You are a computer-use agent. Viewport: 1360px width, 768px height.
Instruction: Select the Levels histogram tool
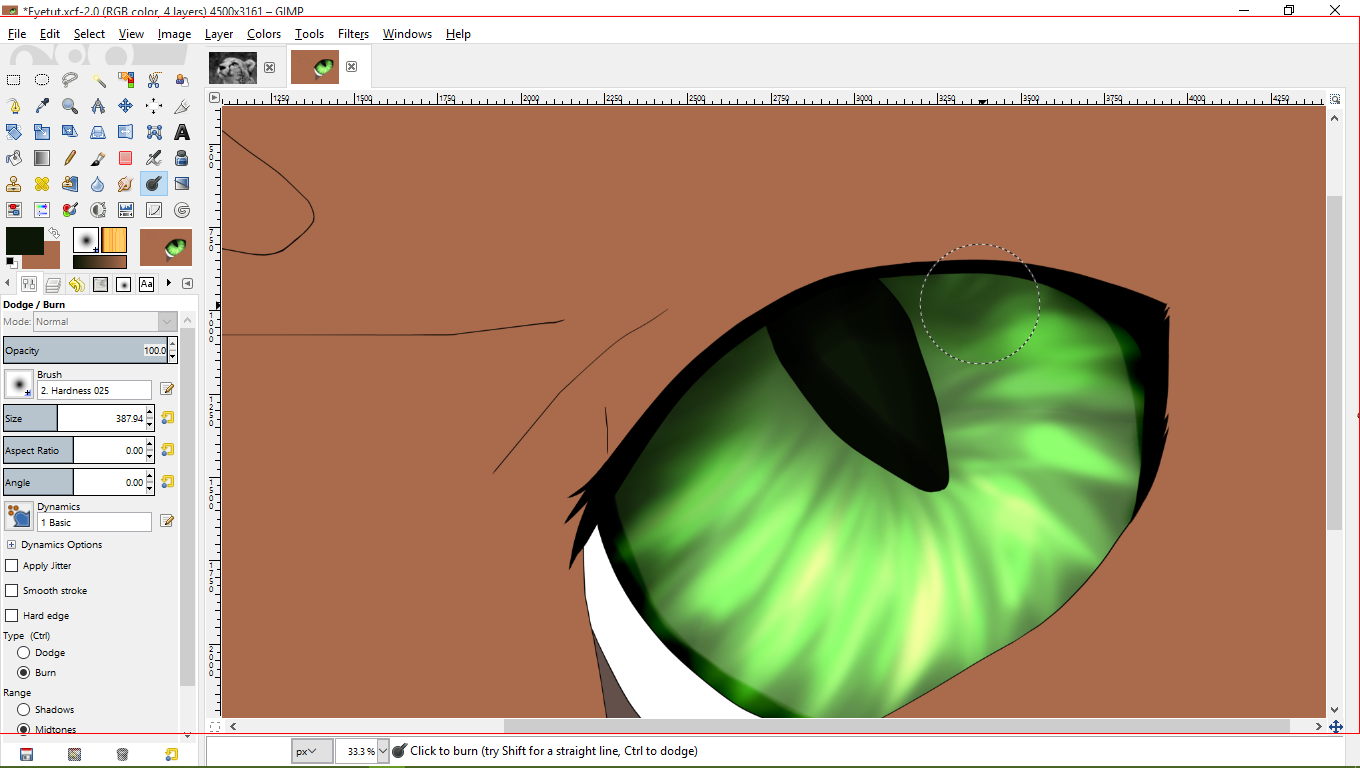126,210
